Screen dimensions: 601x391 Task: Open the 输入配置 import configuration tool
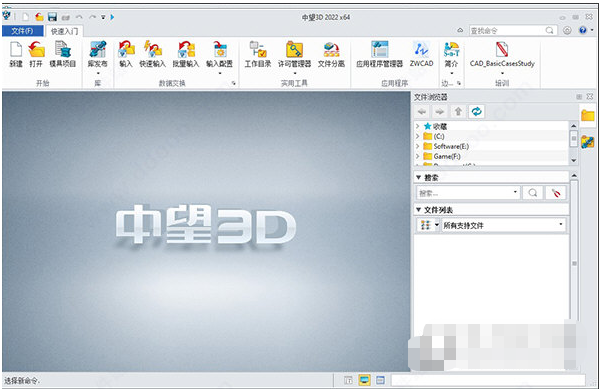(x=220, y=50)
